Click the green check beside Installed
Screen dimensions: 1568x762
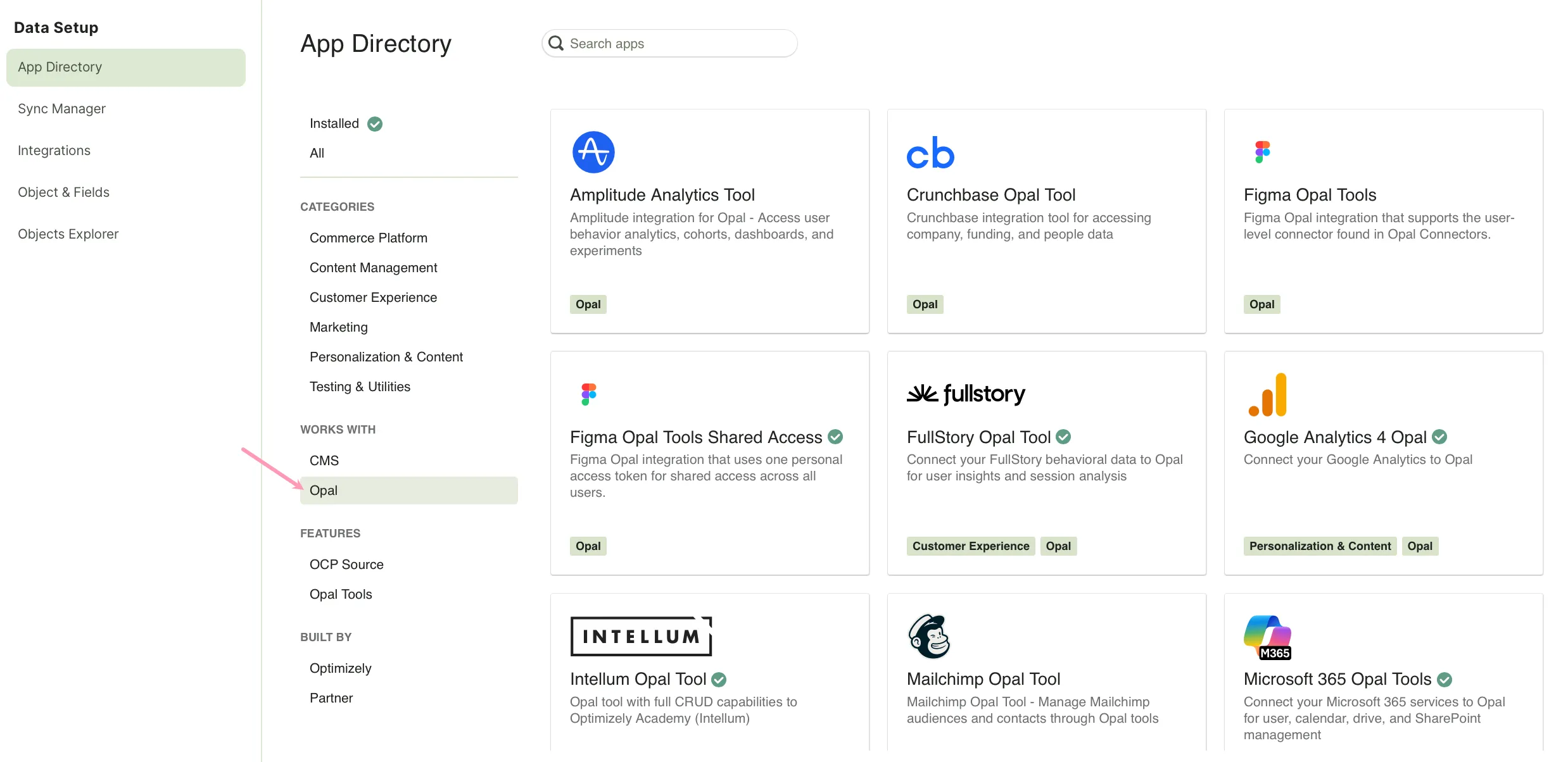375,124
